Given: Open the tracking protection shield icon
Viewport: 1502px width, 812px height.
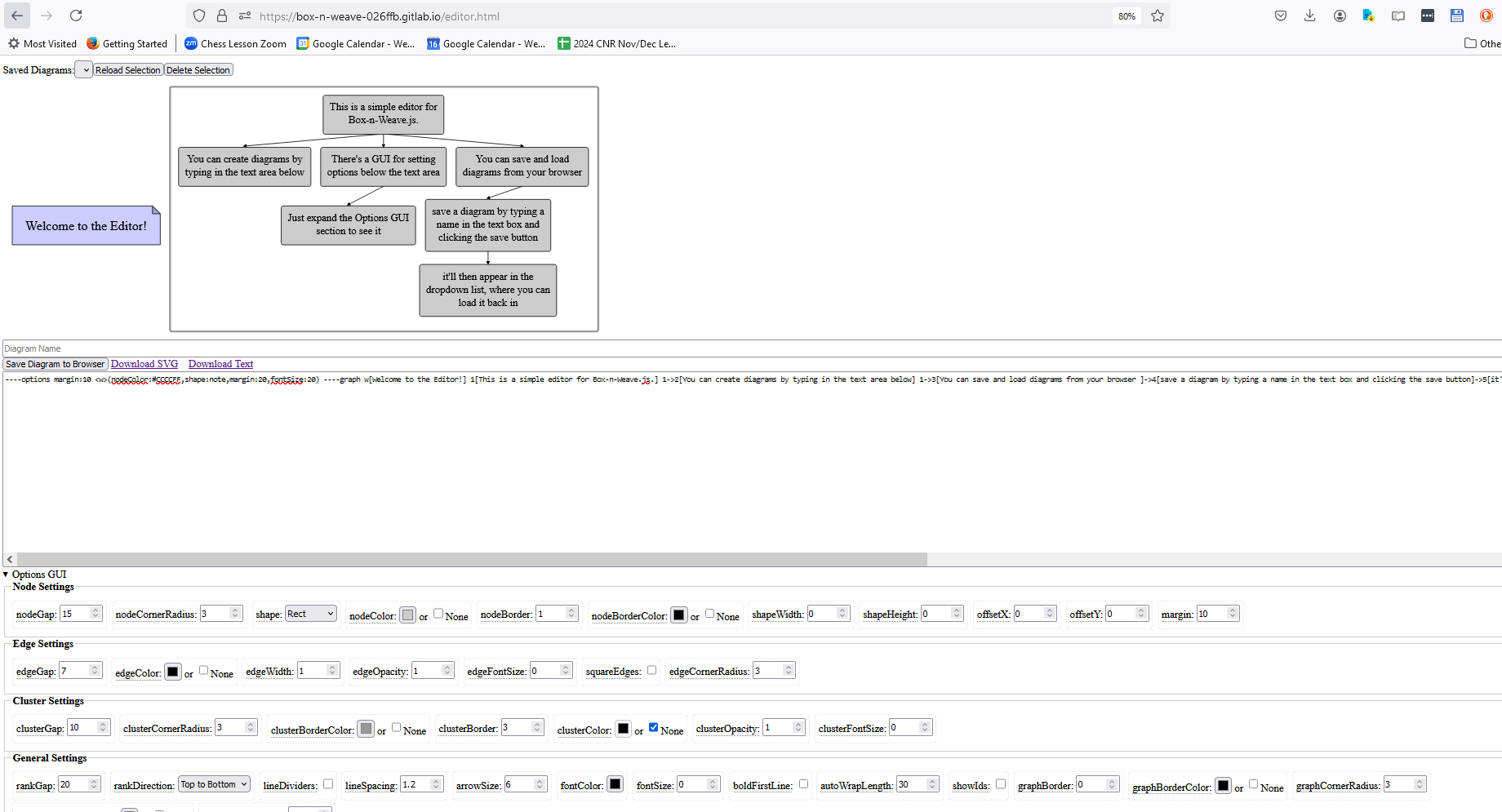Looking at the screenshot, I should click(x=199, y=16).
